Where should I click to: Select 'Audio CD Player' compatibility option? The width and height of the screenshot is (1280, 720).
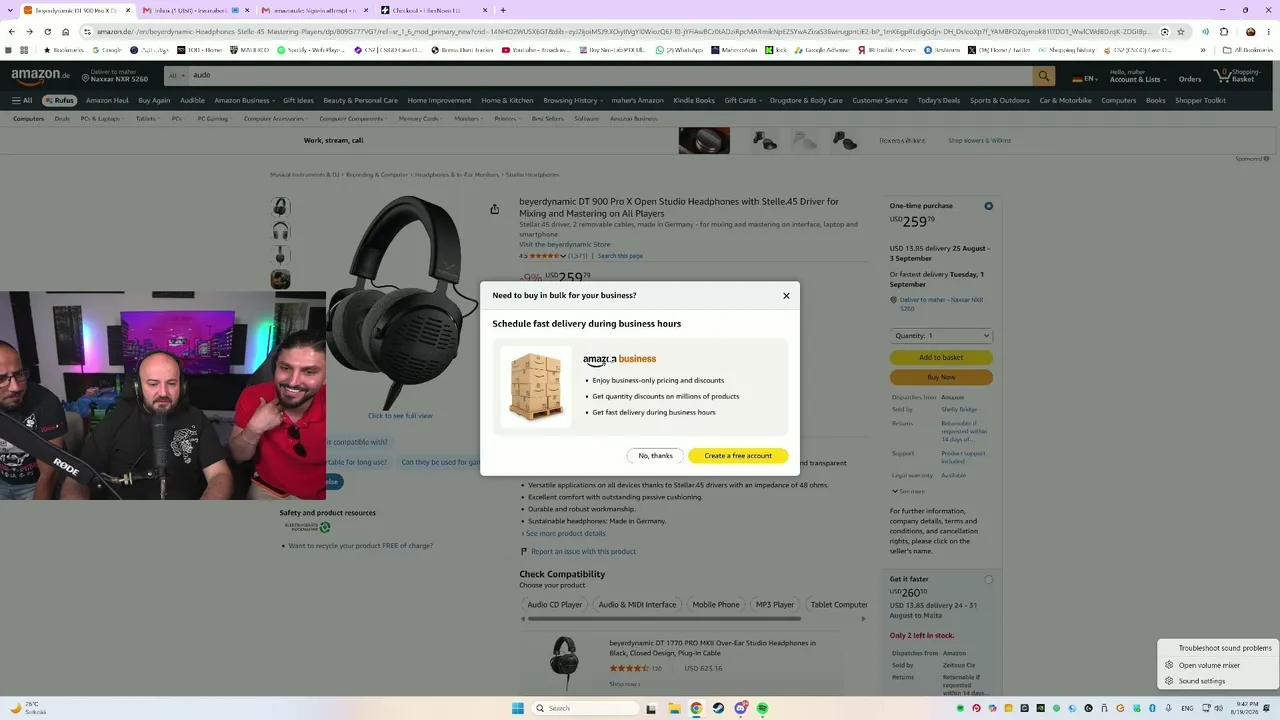tap(555, 605)
